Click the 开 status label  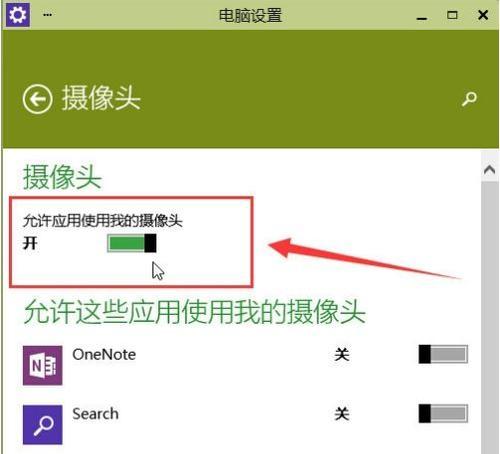30,243
